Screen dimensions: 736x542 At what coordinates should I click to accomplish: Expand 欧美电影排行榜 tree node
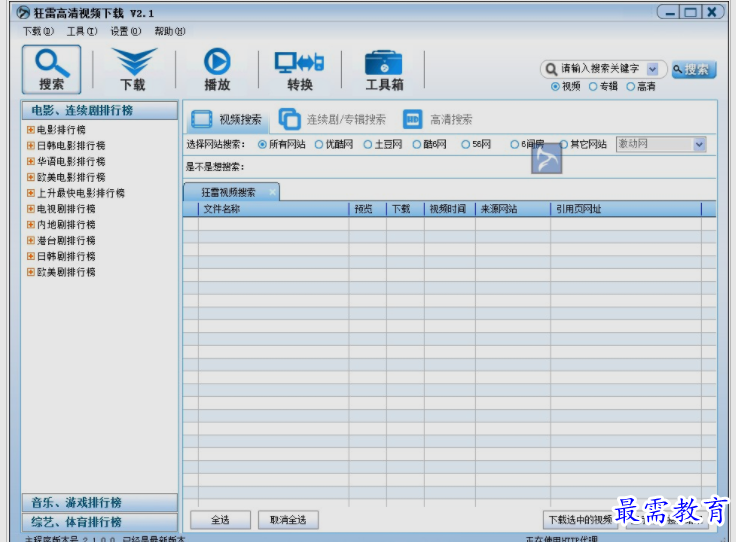click(31, 177)
